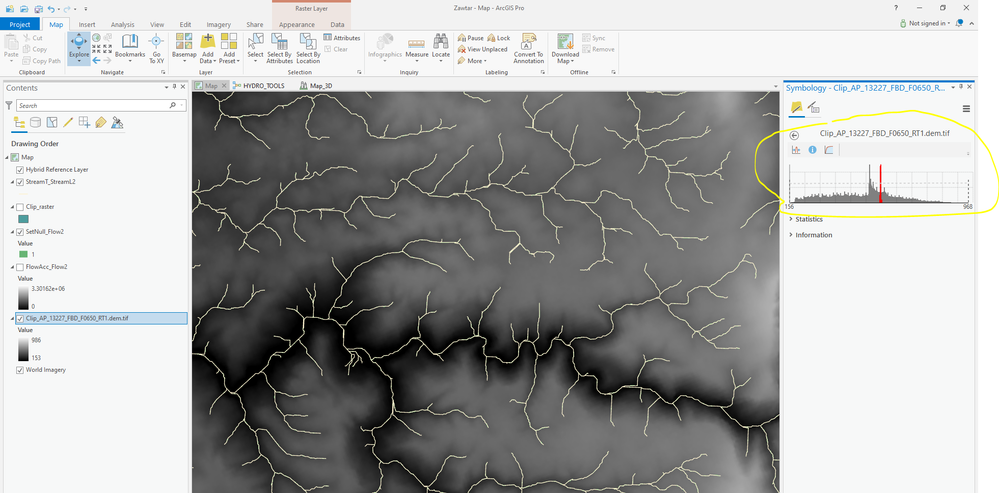
Task: Click View Unplaced labels
Action: [x=482, y=49]
